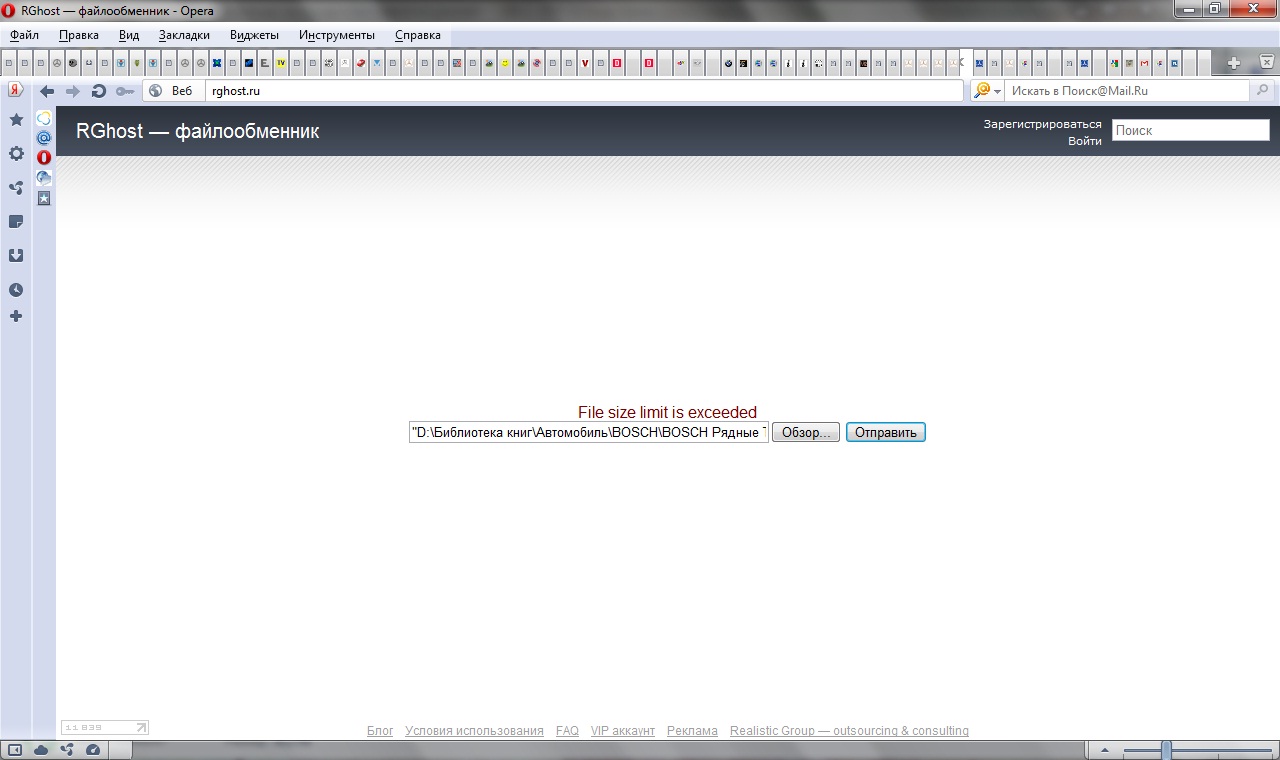The image size is (1280, 760).
Task: Add a panel with the plus icon
Action: (16, 316)
